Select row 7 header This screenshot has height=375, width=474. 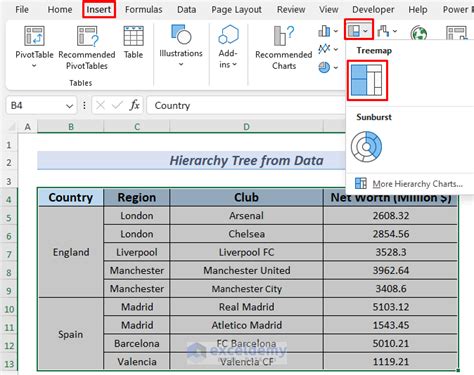(x=9, y=254)
